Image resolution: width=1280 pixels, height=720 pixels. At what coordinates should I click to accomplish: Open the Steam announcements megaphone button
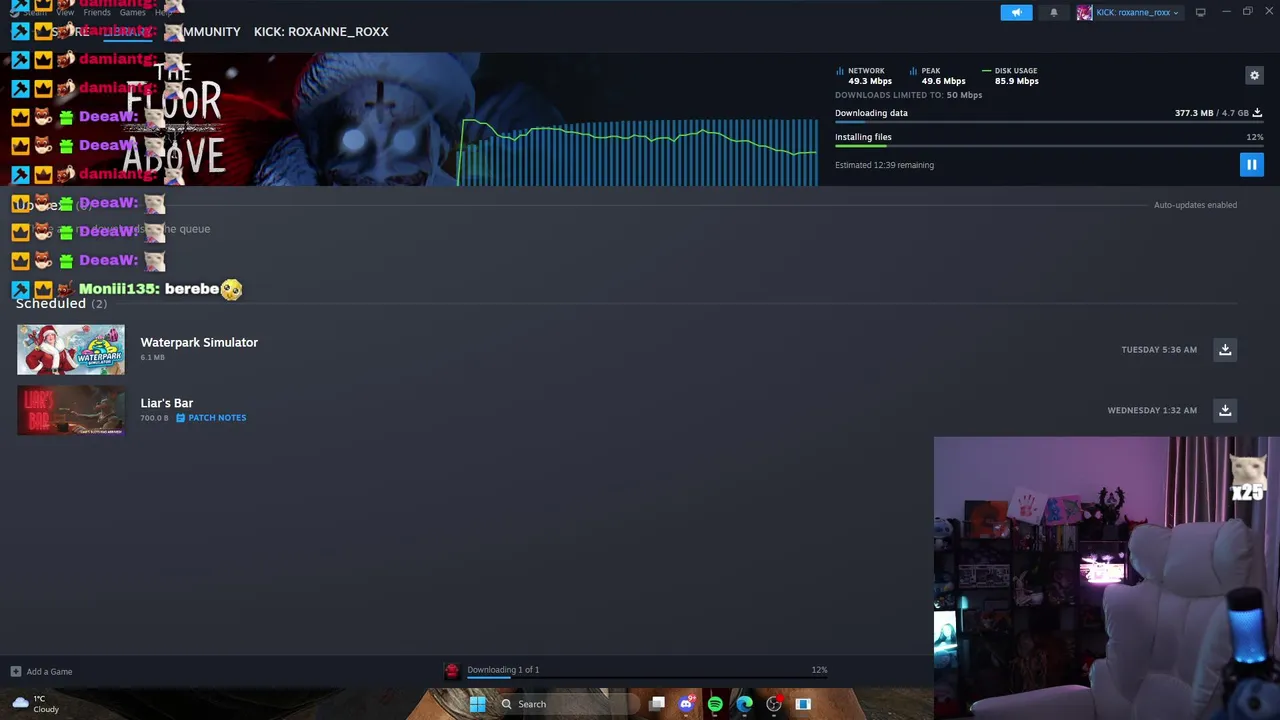click(x=1016, y=12)
